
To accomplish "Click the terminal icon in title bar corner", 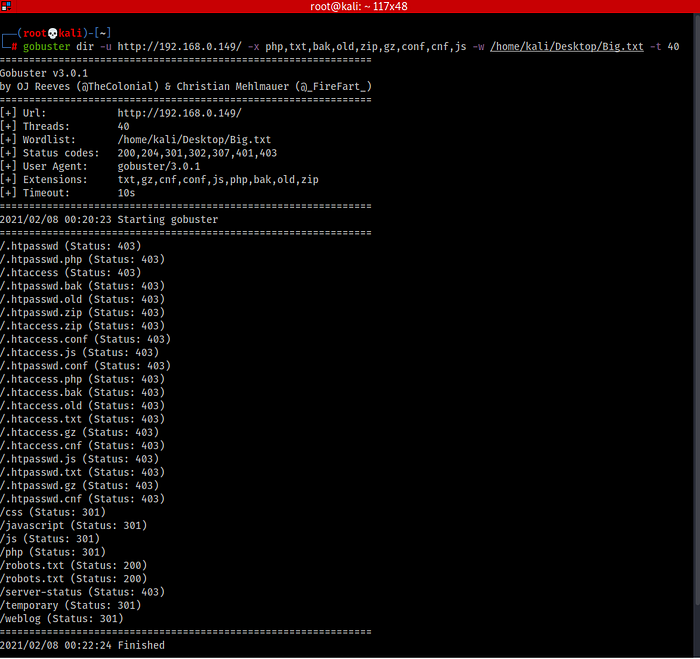I will tap(6, 7).
